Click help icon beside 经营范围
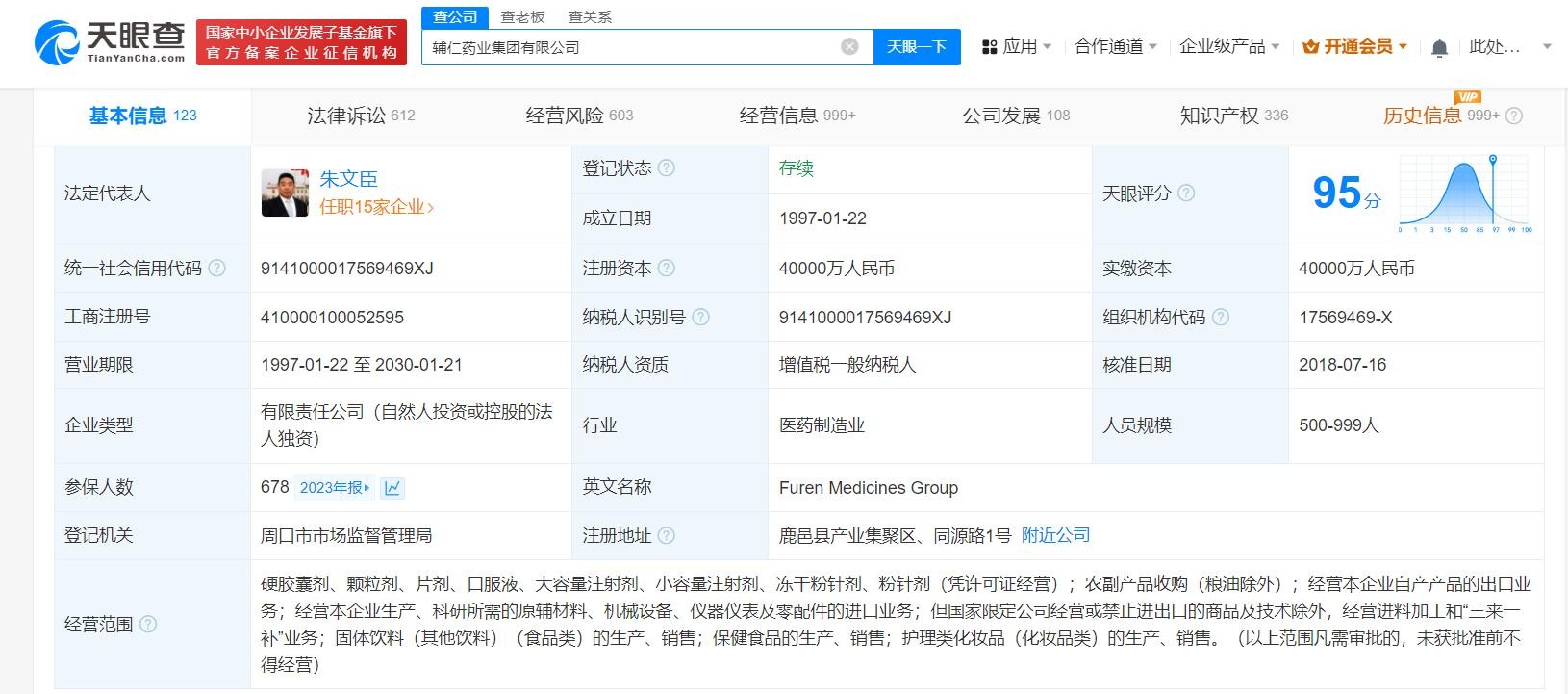 click(x=148, y=625)
